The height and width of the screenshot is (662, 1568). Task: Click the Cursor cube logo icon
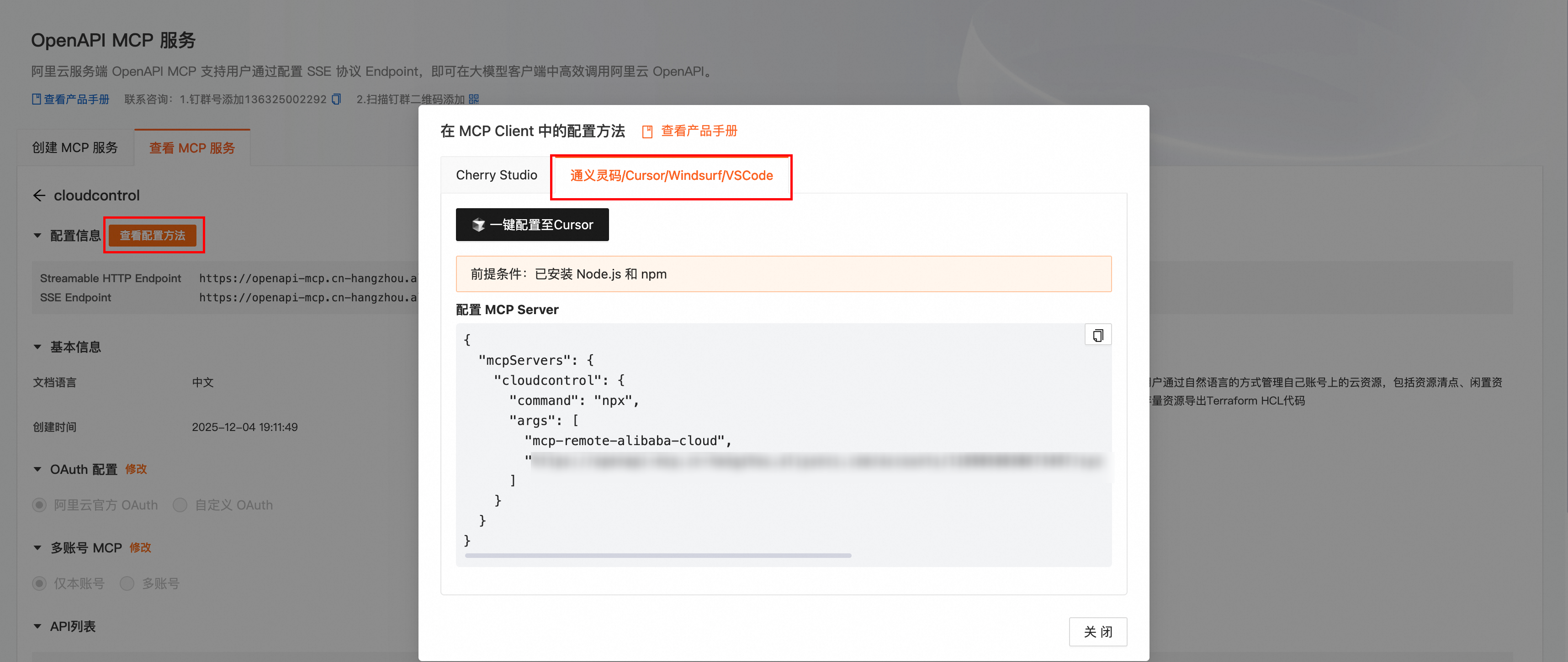(478, 225)
